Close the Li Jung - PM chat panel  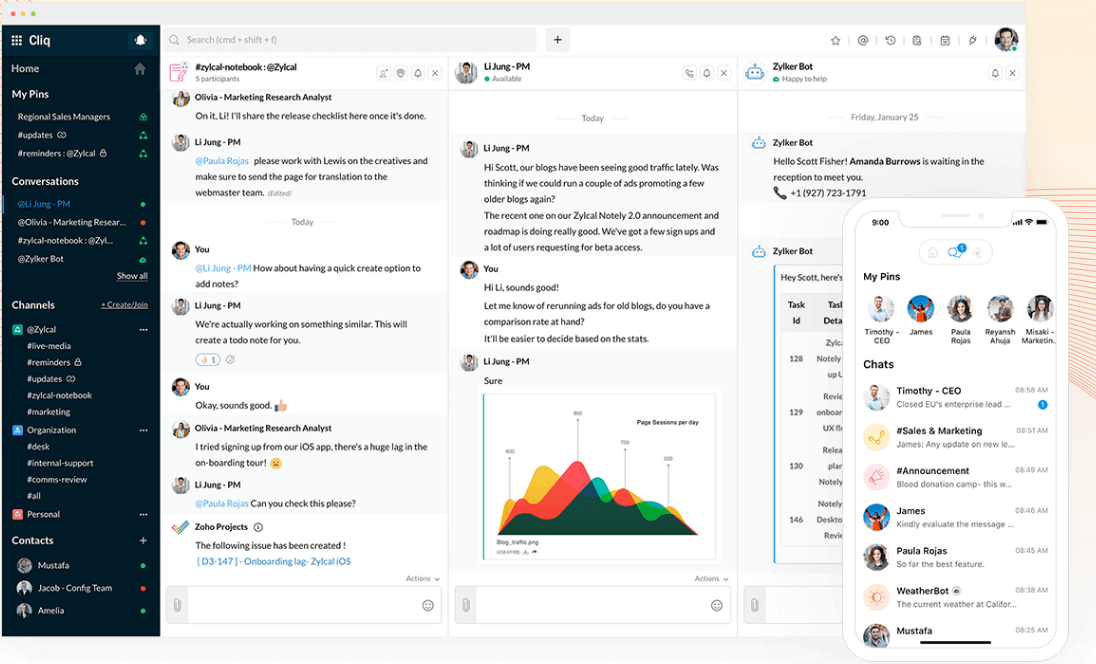[724, 73]
